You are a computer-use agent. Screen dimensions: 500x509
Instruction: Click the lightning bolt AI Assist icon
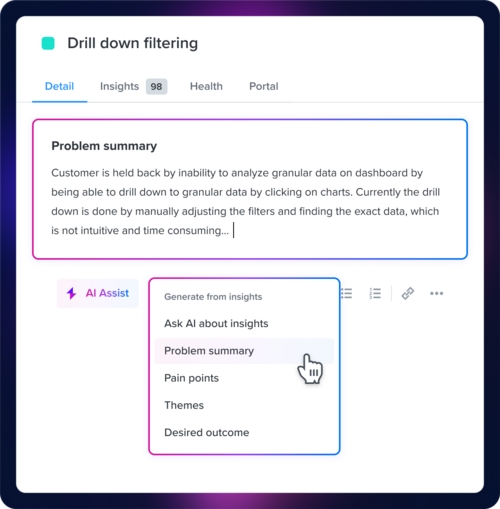pos(71,293)
